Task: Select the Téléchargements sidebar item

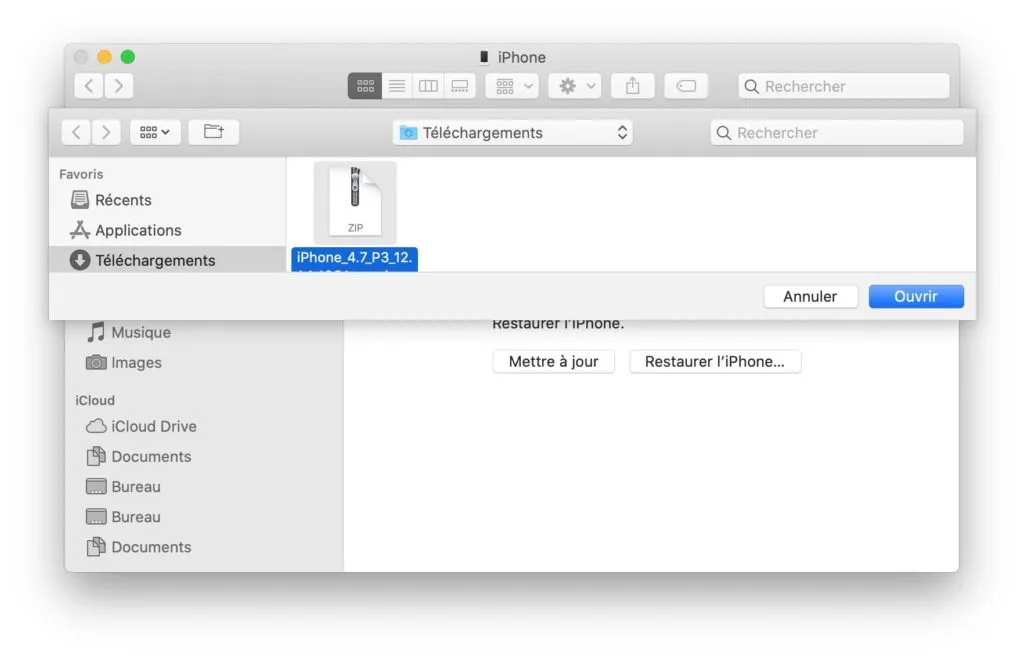Action: pyautogui.click(x=155, y=260)
